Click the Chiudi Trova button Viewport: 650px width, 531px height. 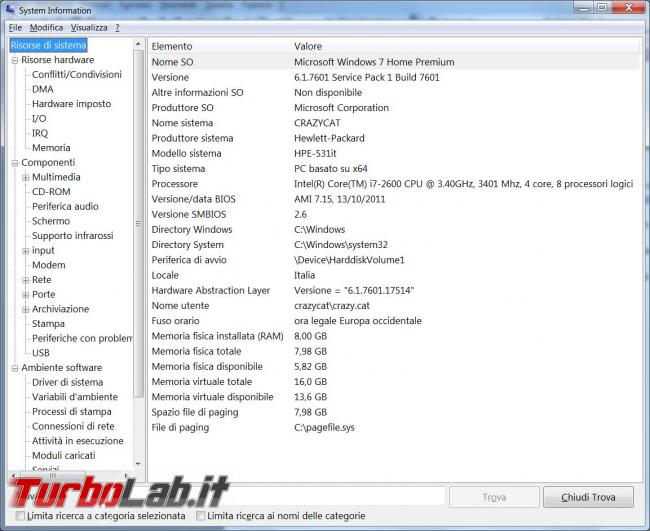coord(588,497)
